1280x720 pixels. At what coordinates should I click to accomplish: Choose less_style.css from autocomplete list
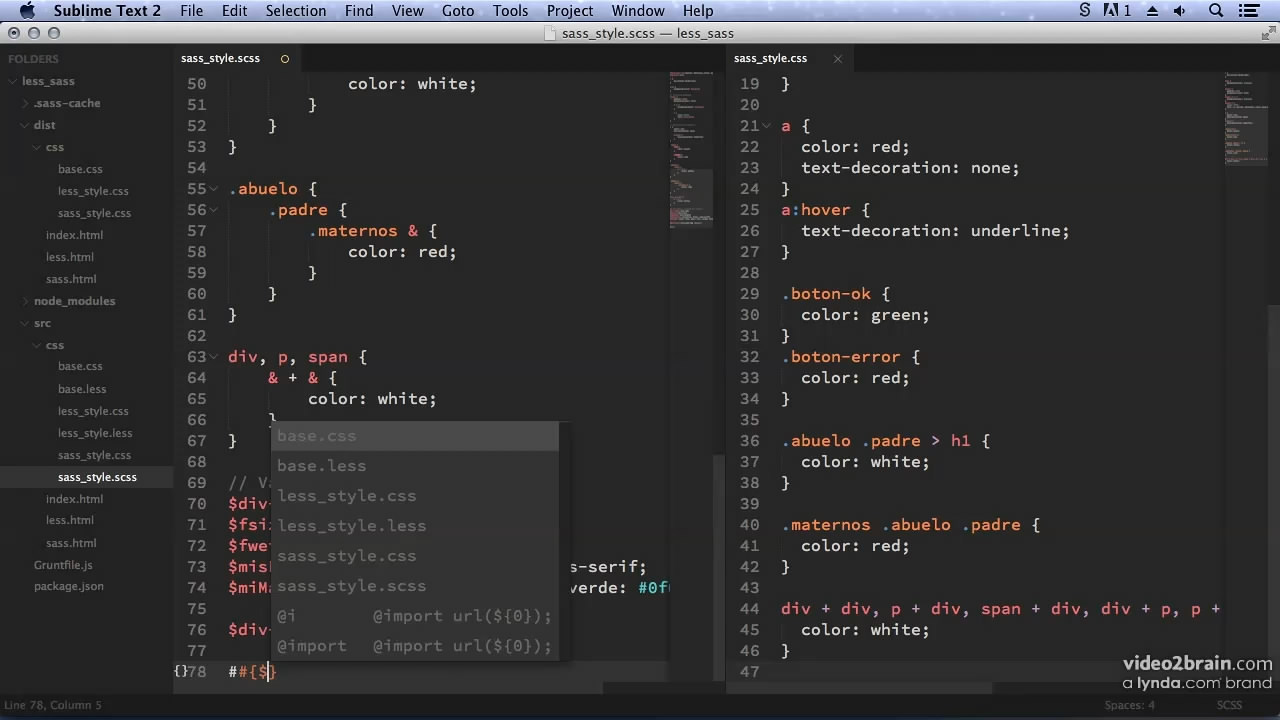pyautogui.click(x=415, y=496)
